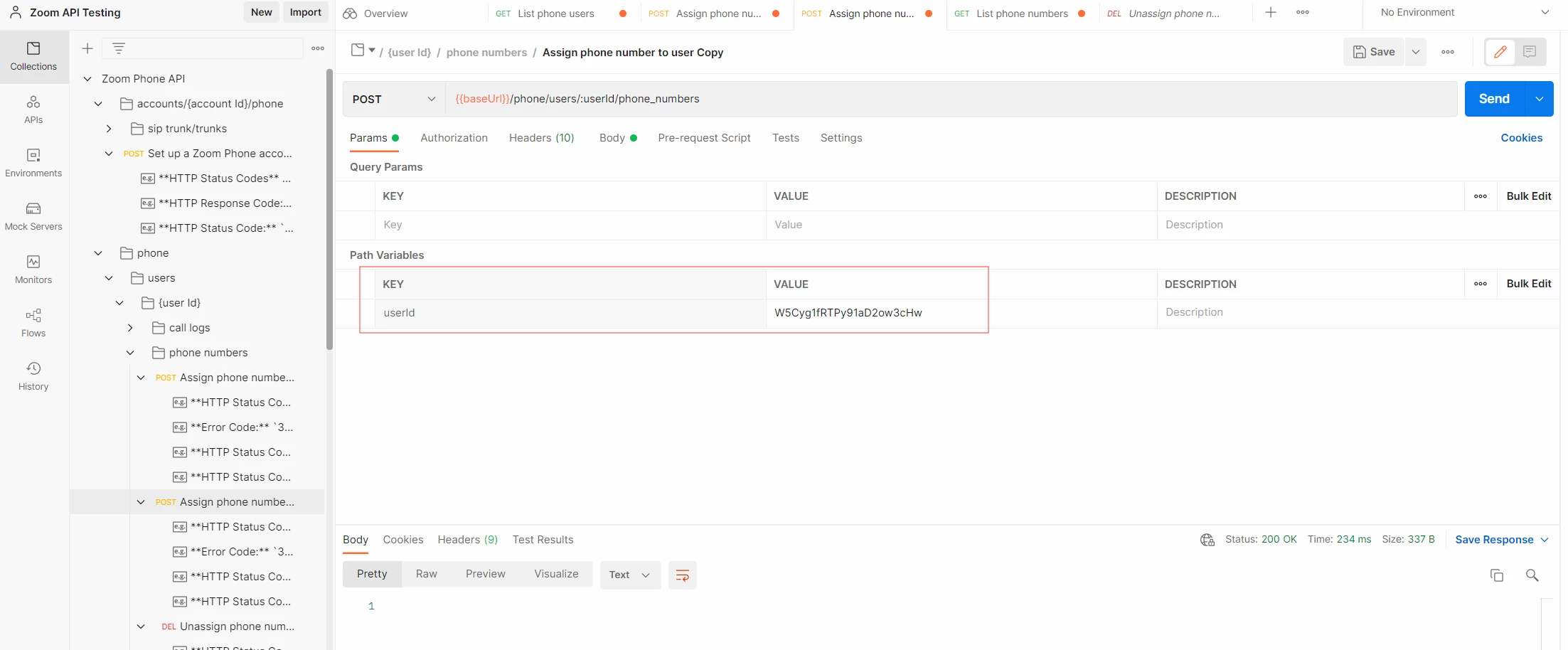
Task: Open the collections panel three-dot options
Action: pos(318,48)
